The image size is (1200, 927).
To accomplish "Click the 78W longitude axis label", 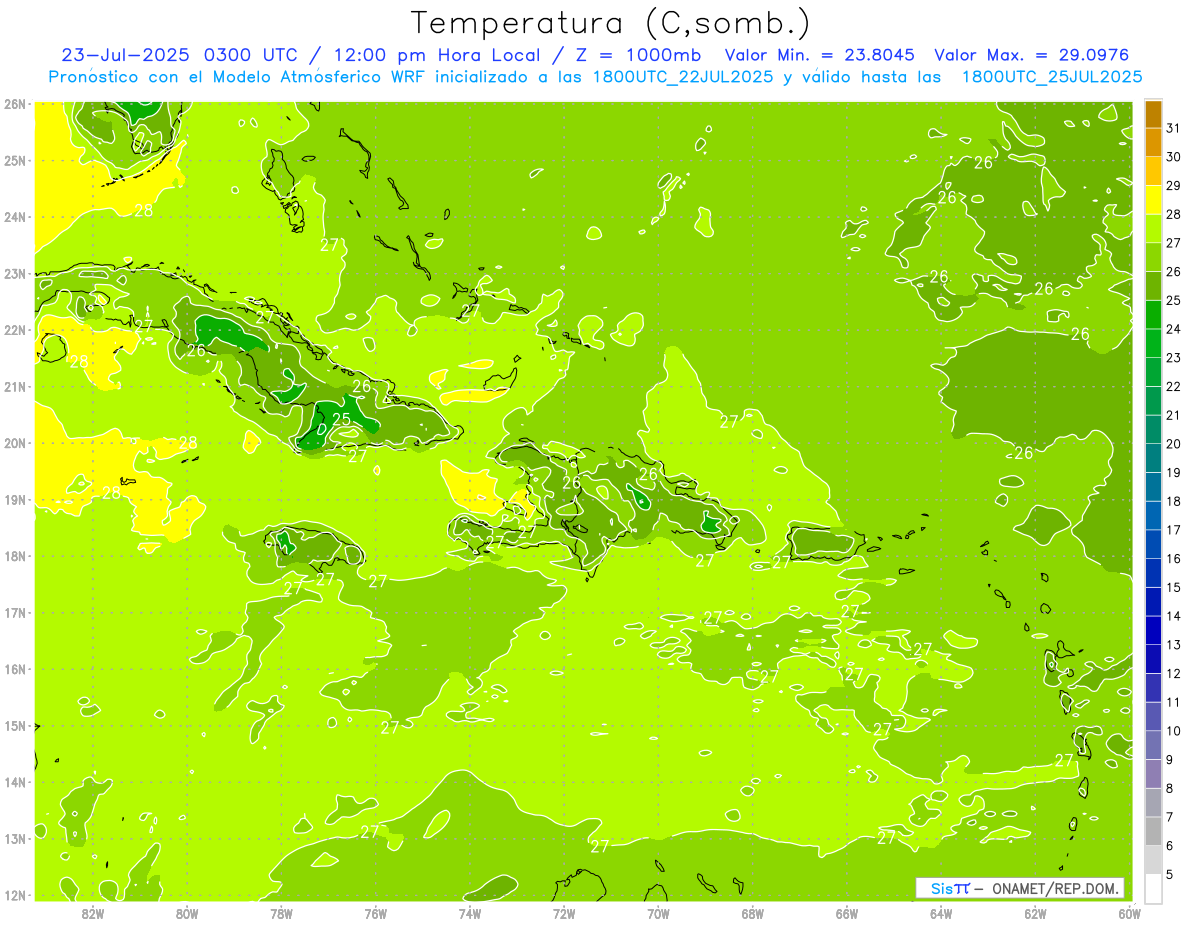I will 281,912.
